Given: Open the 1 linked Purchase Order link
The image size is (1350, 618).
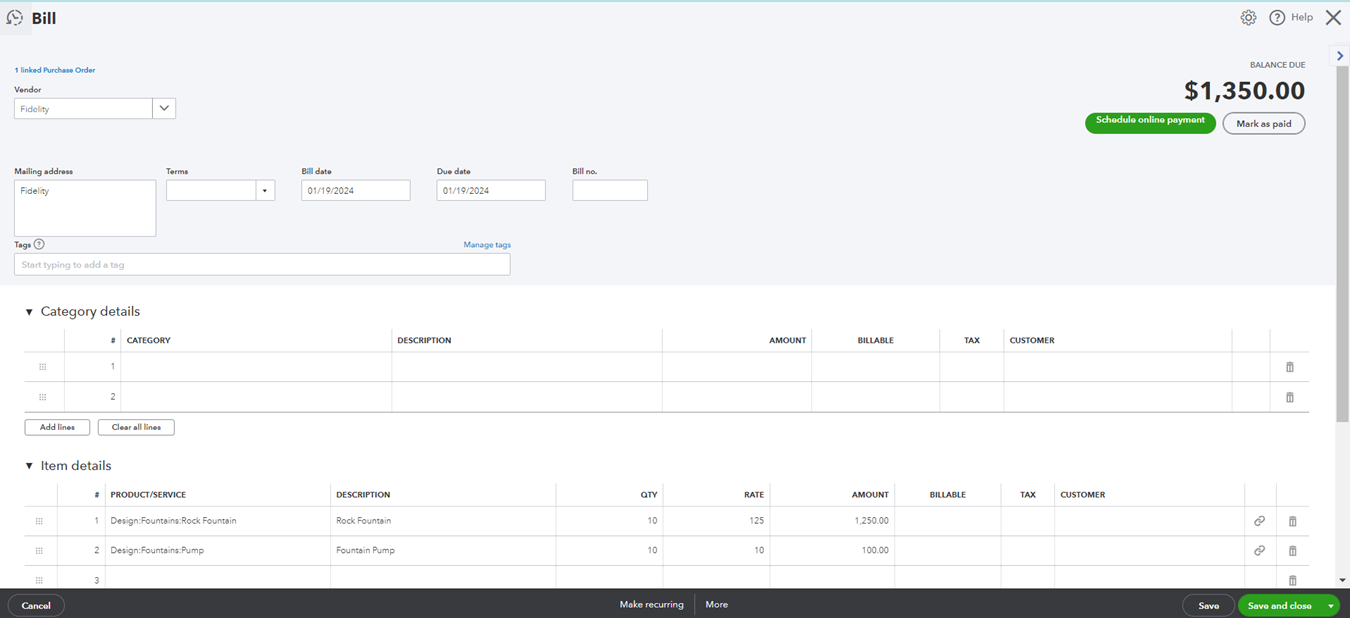Looking at the screenshot, I should (x=55, y=70).
